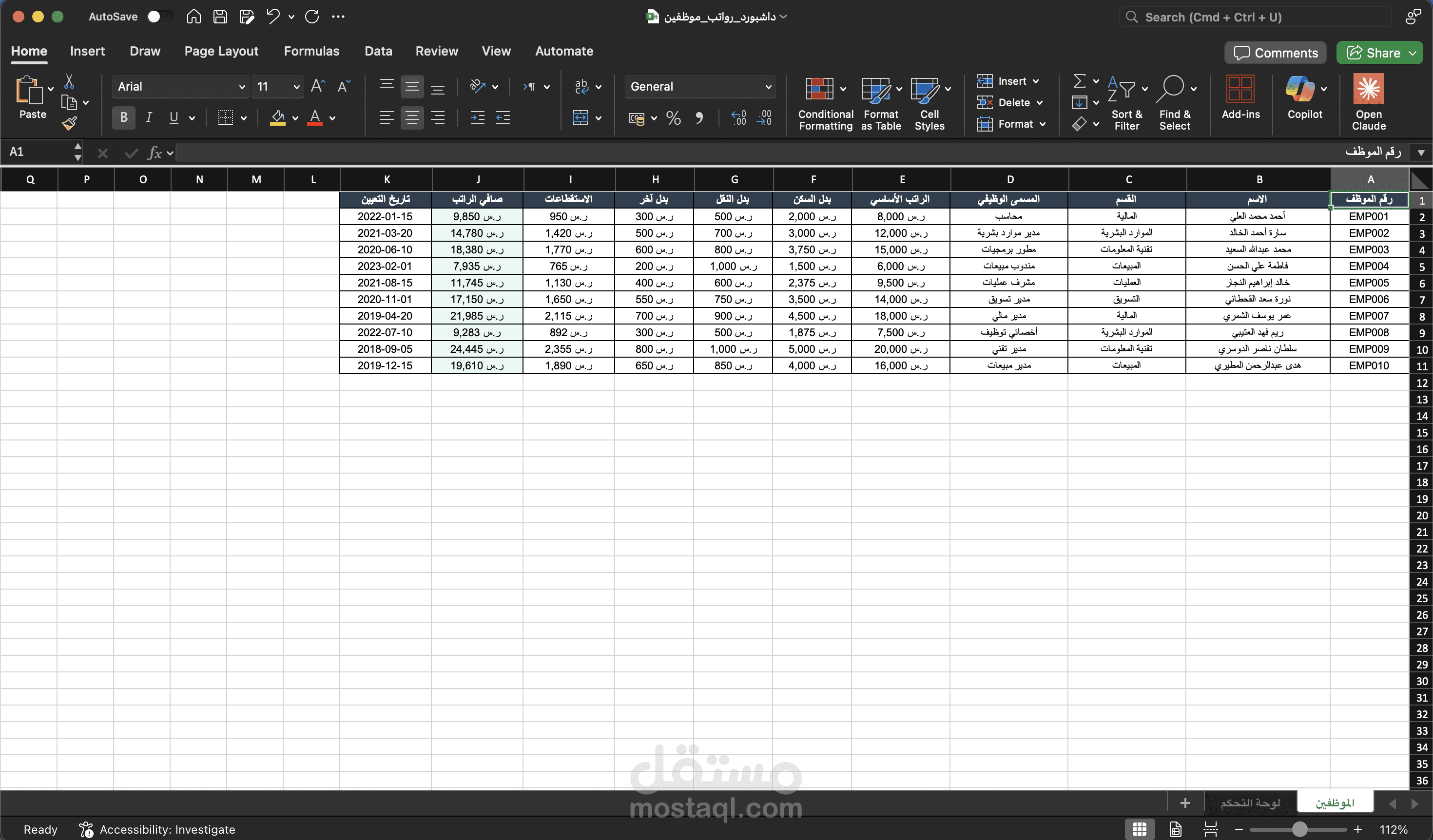Toggle Bold formatting
The width and height of the screenshot is (1433, 840).
(123, 117)
